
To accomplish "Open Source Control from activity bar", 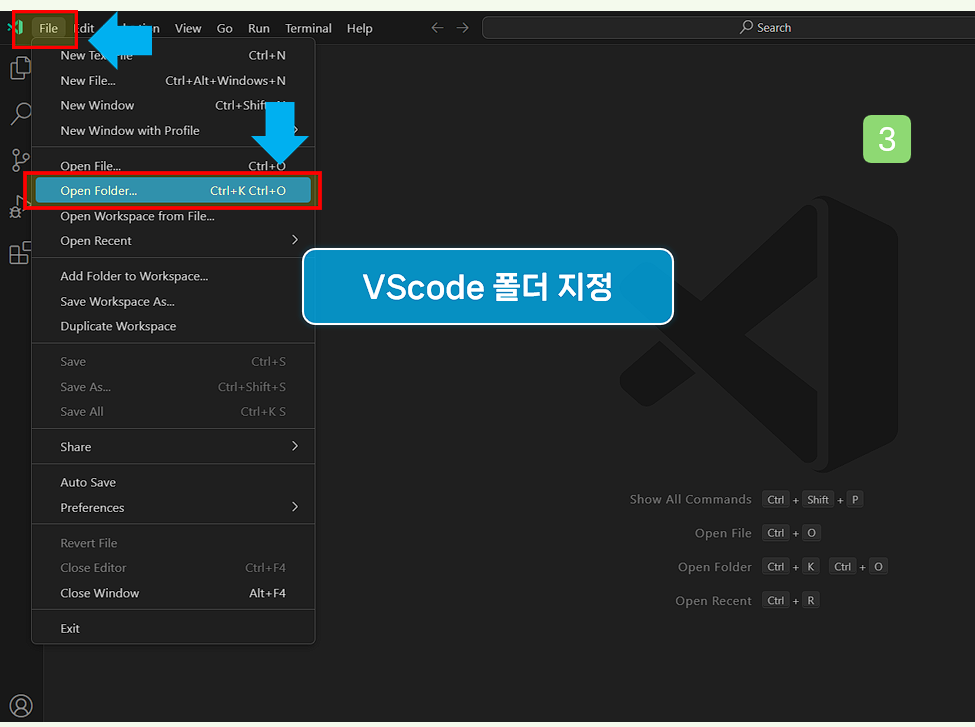I will click(x=20, y=159).
